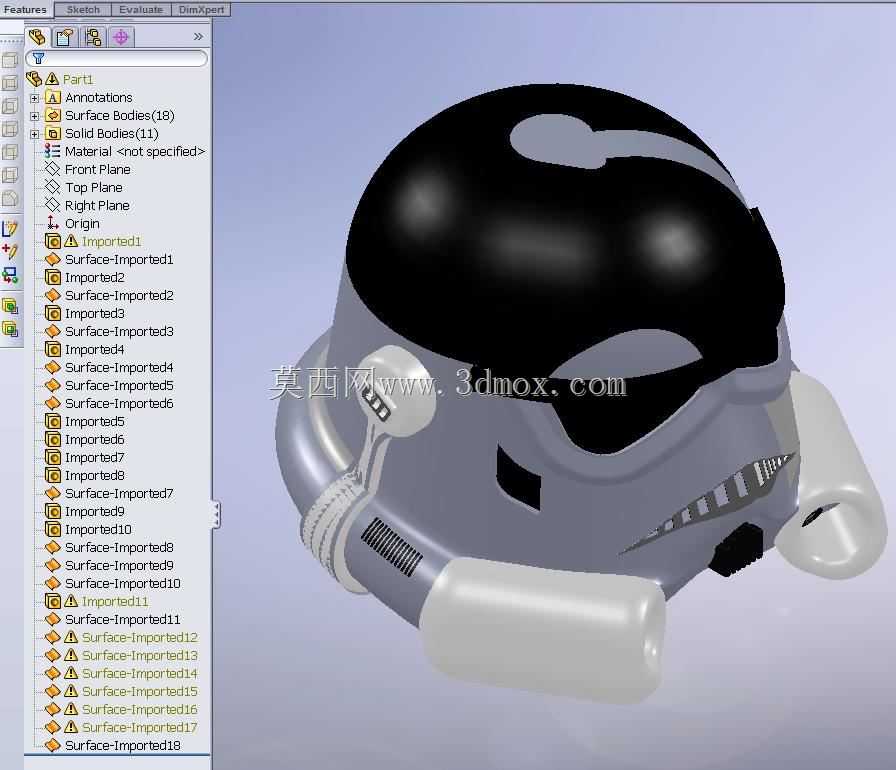Screen dimensions: 896x770
Task: Select Surface-Imported9 feature
Action: click(119, 566)
